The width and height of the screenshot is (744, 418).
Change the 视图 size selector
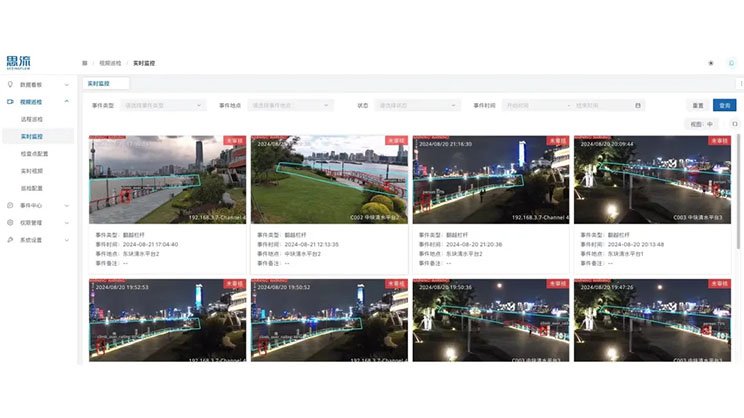coord(701,124)
